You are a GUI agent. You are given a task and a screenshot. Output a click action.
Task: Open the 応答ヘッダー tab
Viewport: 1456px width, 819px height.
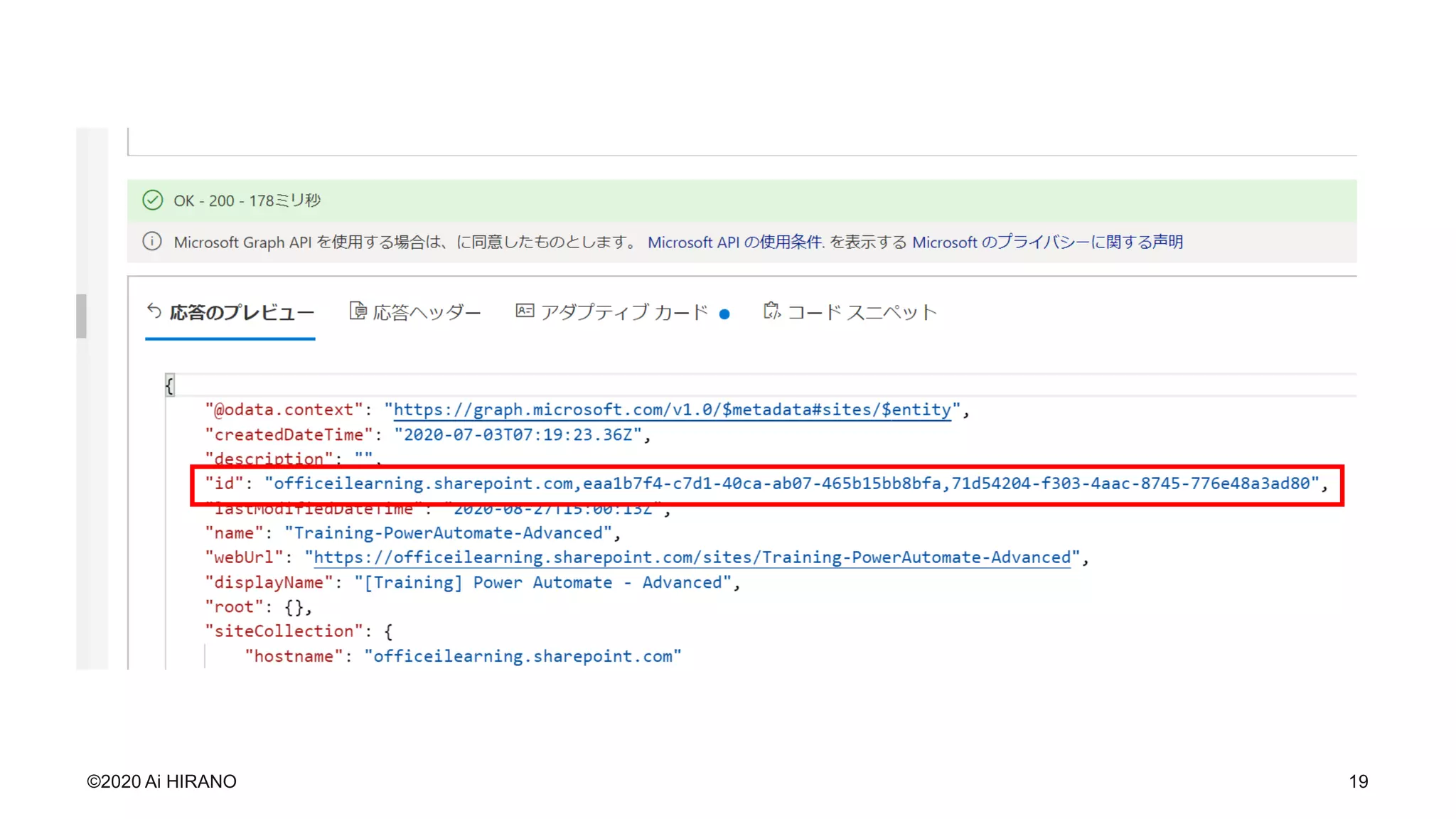(x=427, y=313)
